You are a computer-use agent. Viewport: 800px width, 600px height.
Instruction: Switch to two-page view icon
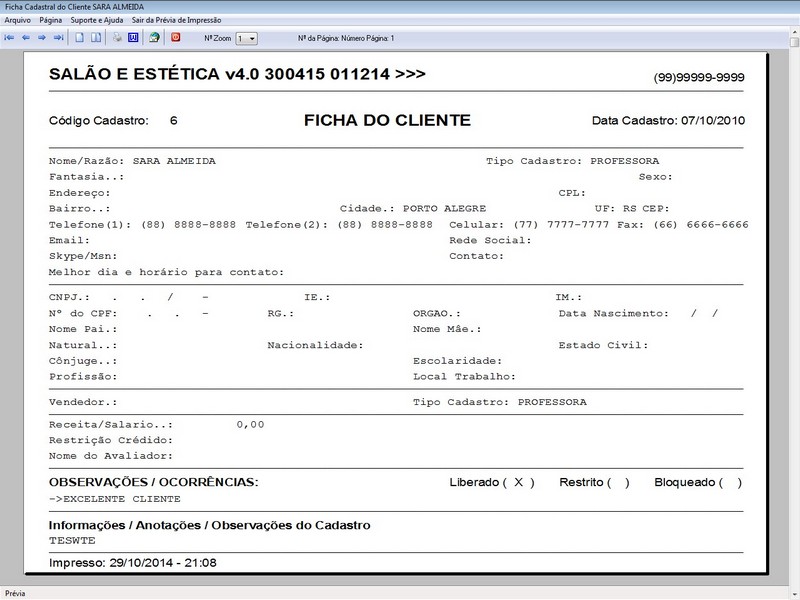[x=96, y=38]
